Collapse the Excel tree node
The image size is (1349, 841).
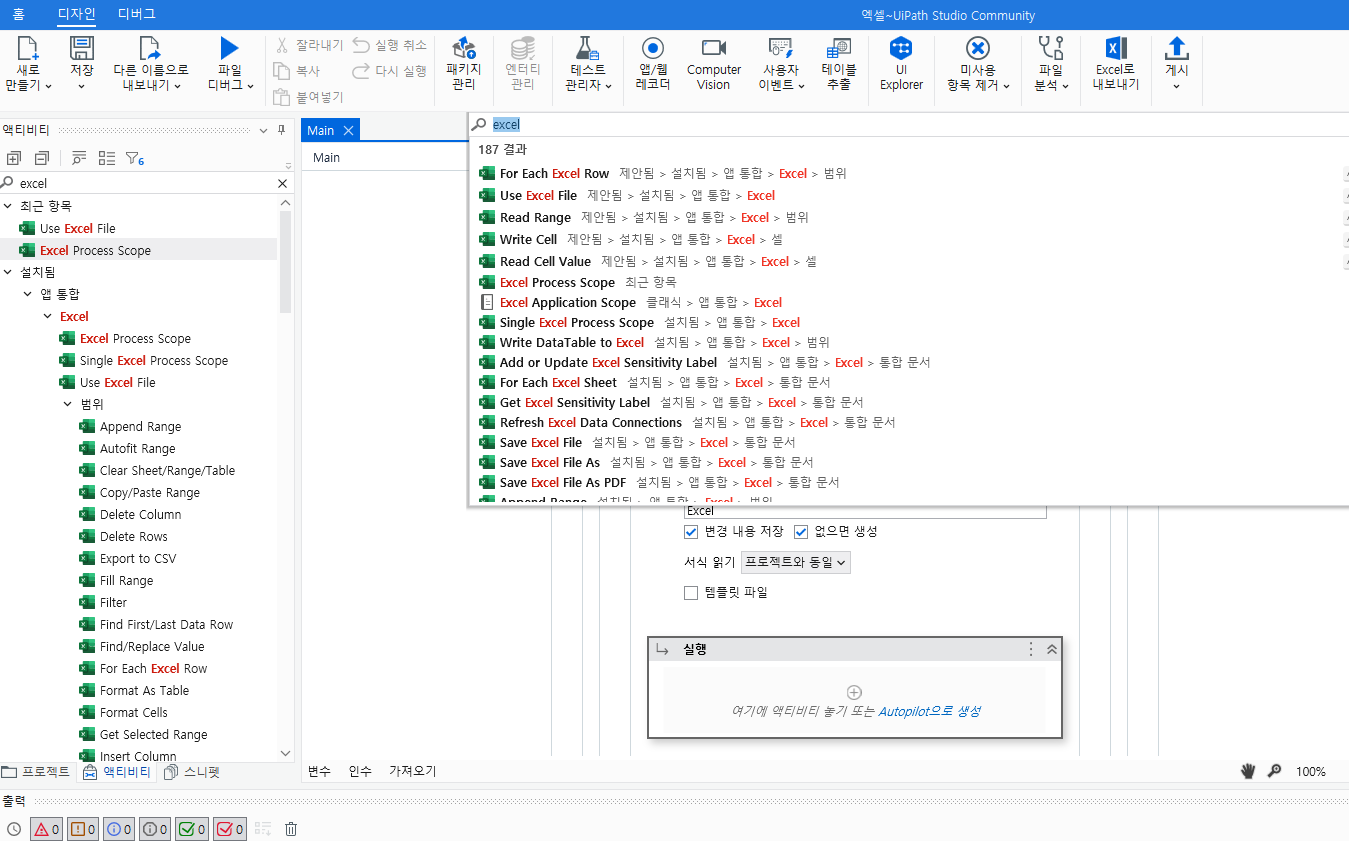pos(48,316)
